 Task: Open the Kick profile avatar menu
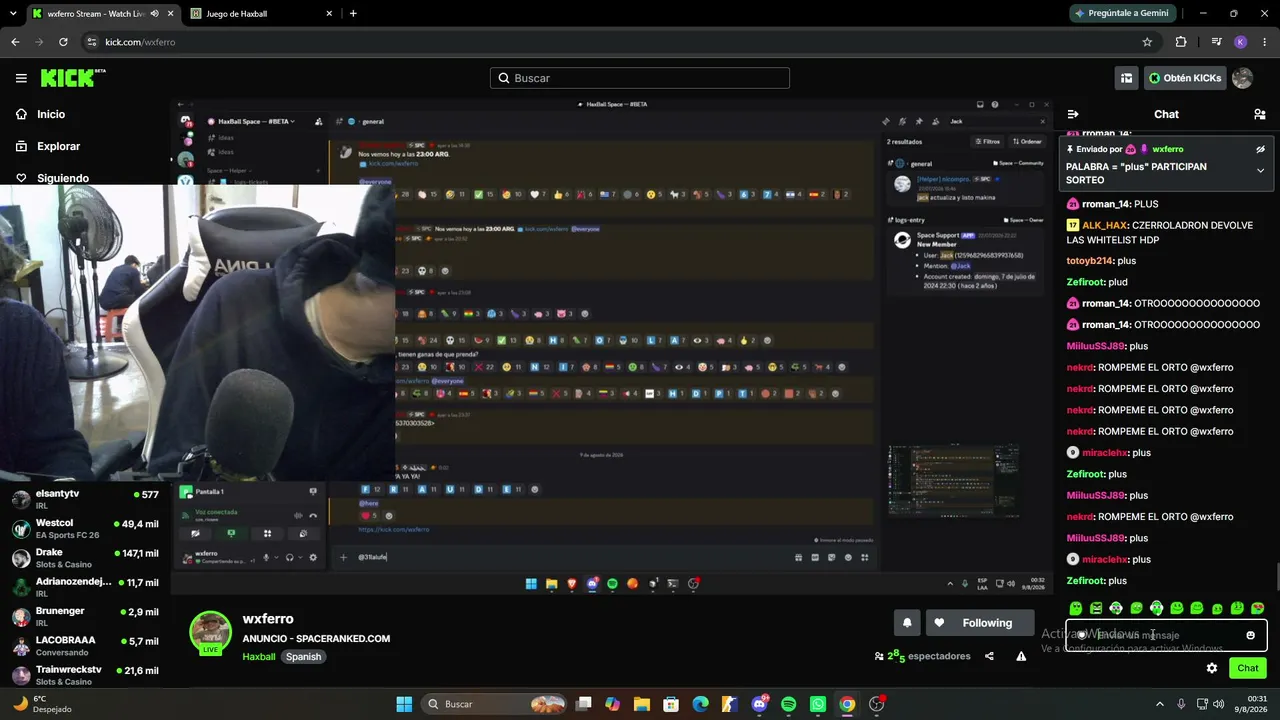point(1242,78)
